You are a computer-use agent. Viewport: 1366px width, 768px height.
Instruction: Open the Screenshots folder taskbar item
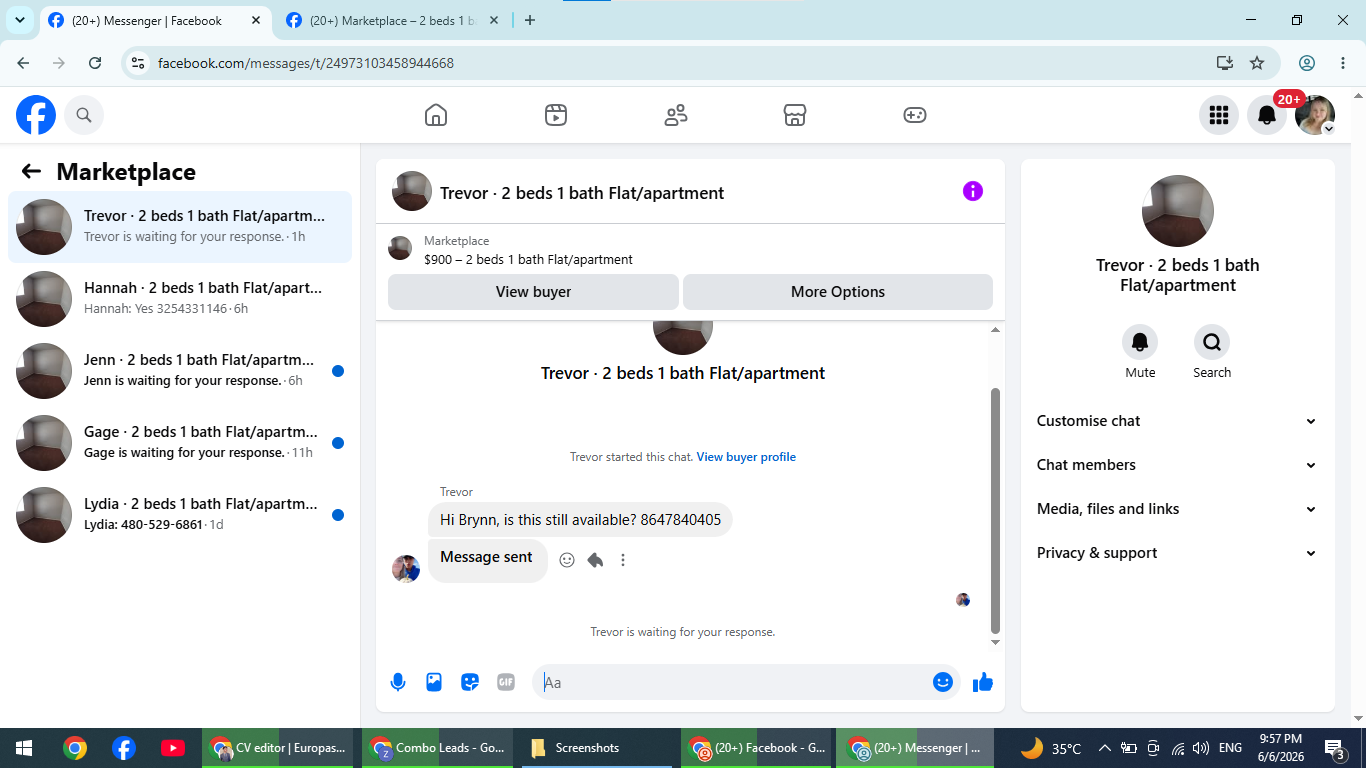(595, 748)
